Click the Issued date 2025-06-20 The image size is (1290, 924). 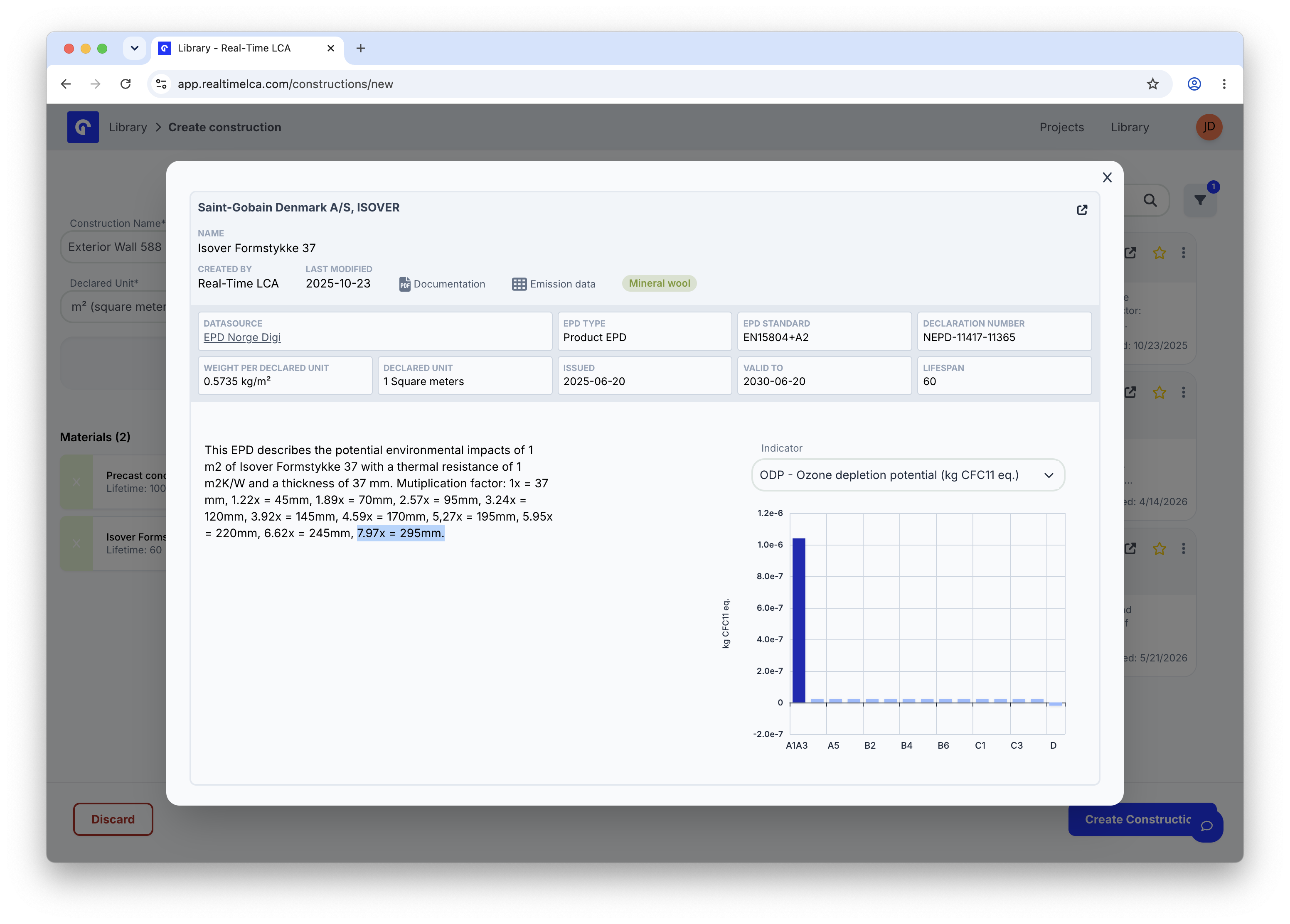[594, 381]
